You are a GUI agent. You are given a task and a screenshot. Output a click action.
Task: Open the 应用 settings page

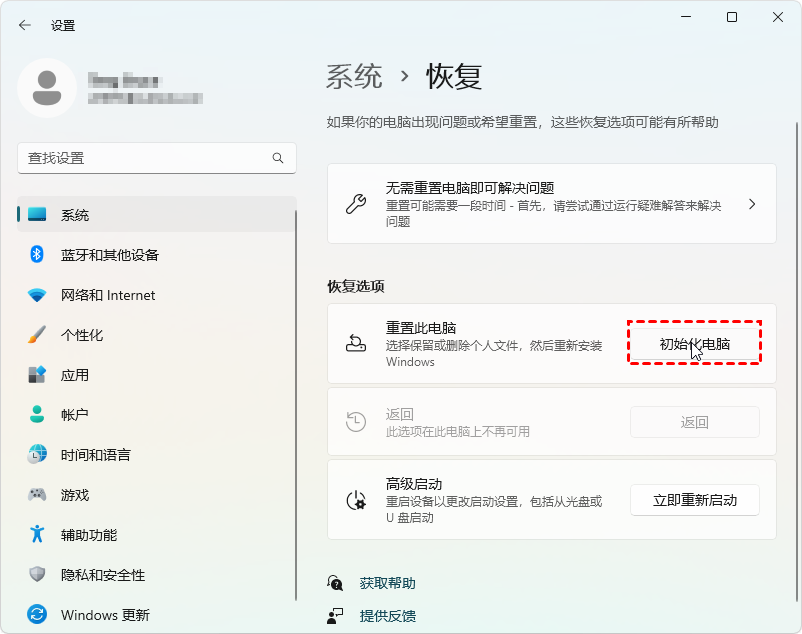coord(157,375)
